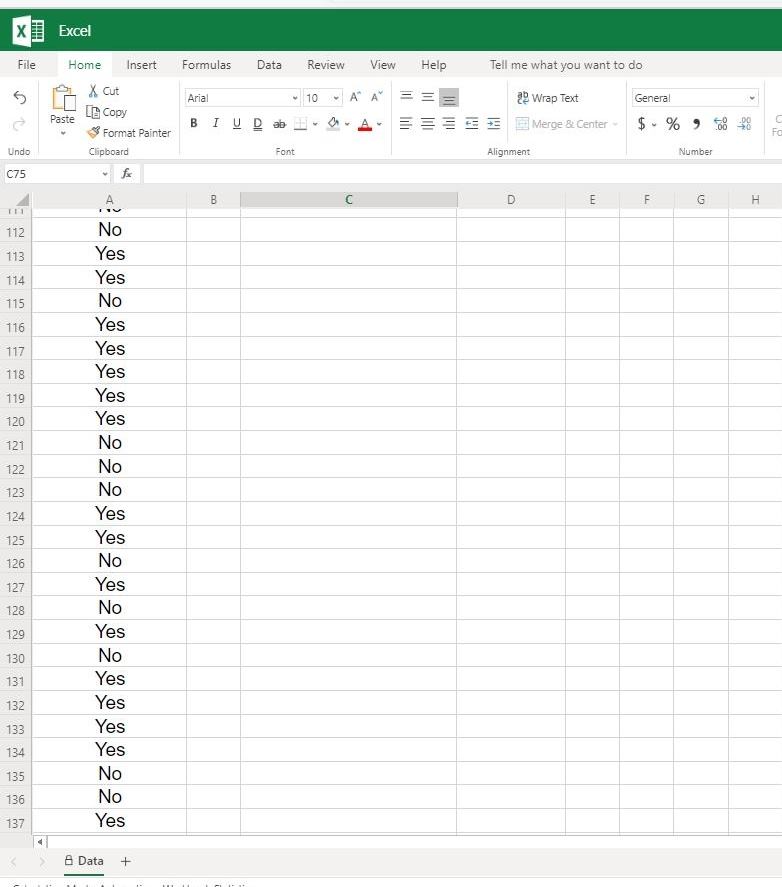Click the fx insert function icon
The width and height of the screenshot is (782, 887).
pyautogui.click(x=127, y=174)
